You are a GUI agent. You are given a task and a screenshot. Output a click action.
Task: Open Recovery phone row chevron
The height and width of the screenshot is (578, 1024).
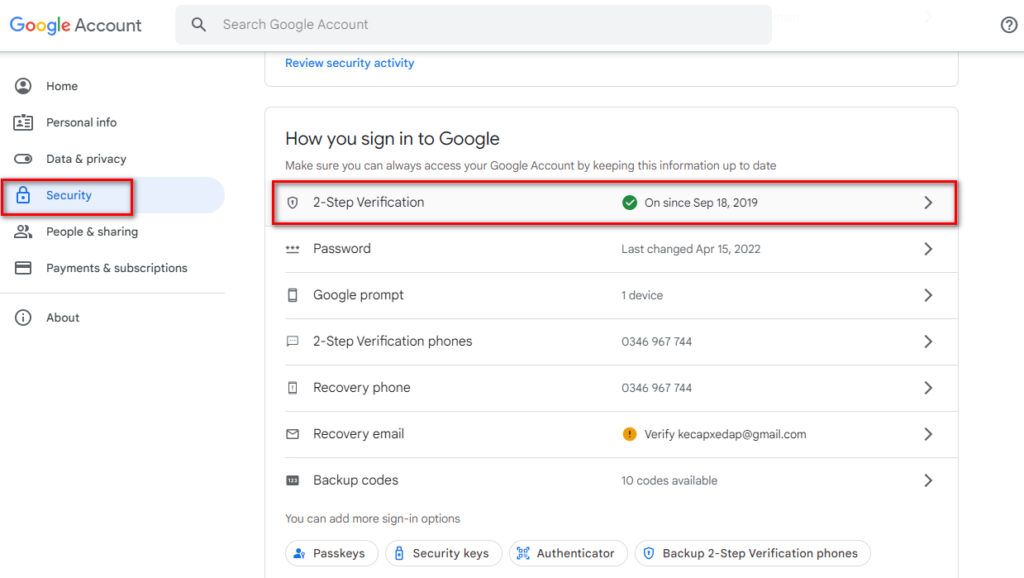coord(928,388)
